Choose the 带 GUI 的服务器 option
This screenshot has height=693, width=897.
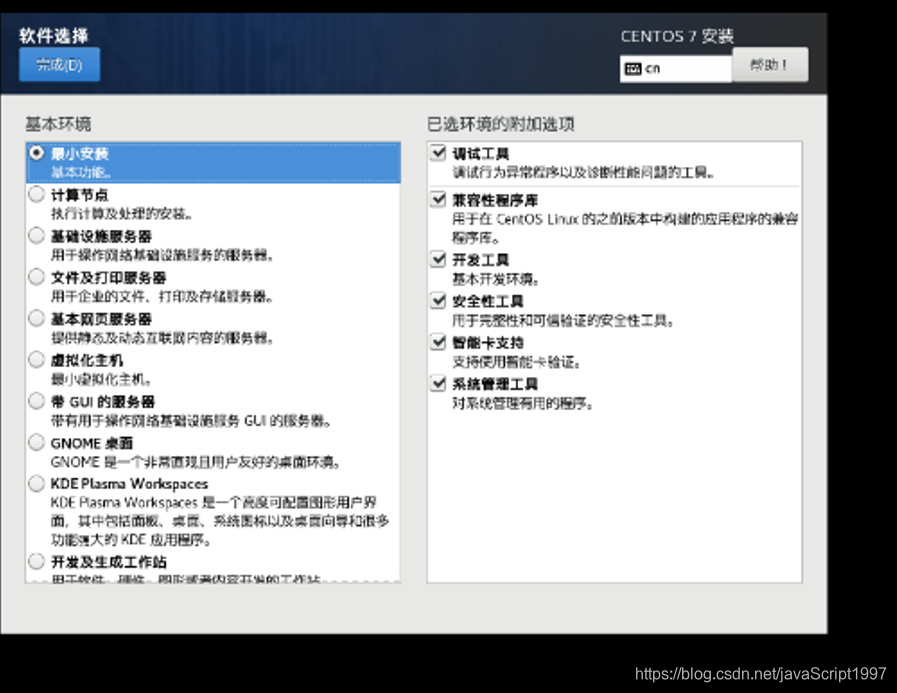click(37, 401)
